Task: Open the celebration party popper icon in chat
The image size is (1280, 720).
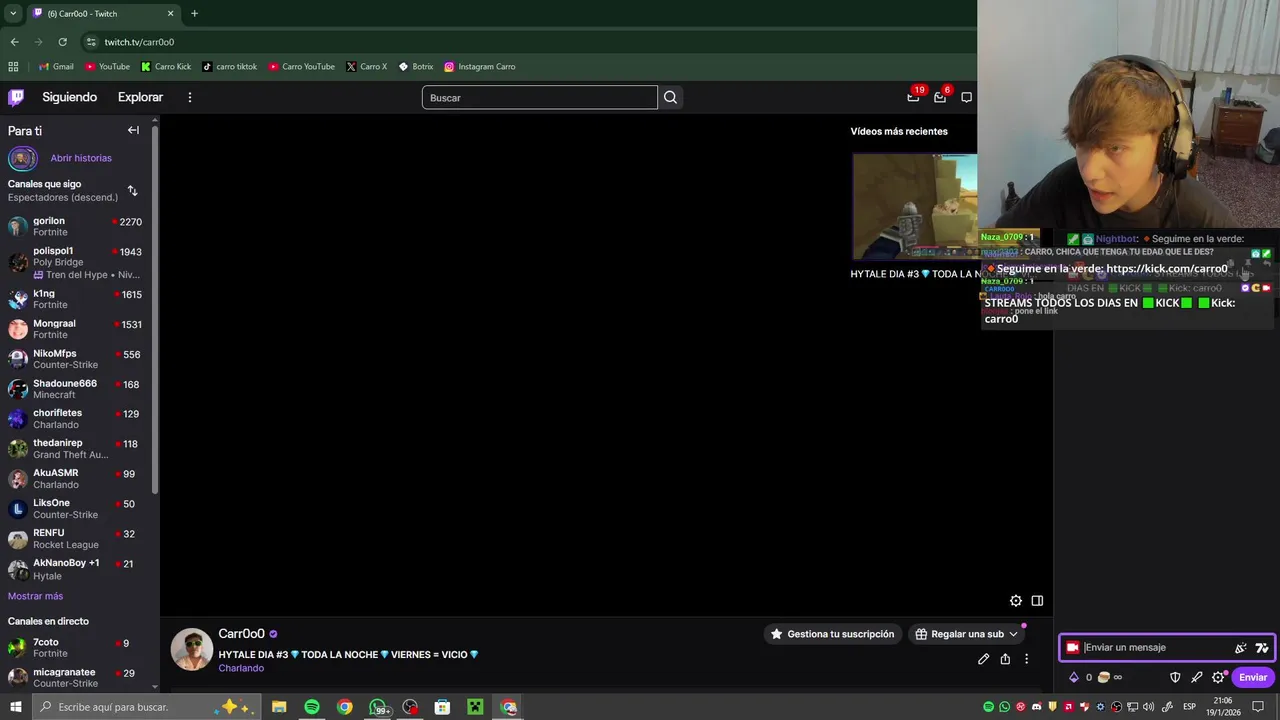Action: [1241, 648]
